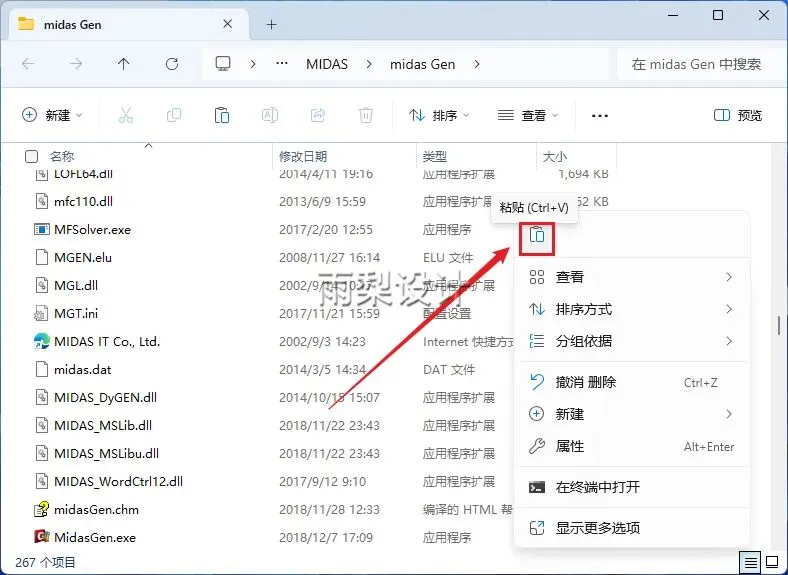This screenshot has height=575, width=788.
Task: Go back with the left arrow
Action: point(29,64)
